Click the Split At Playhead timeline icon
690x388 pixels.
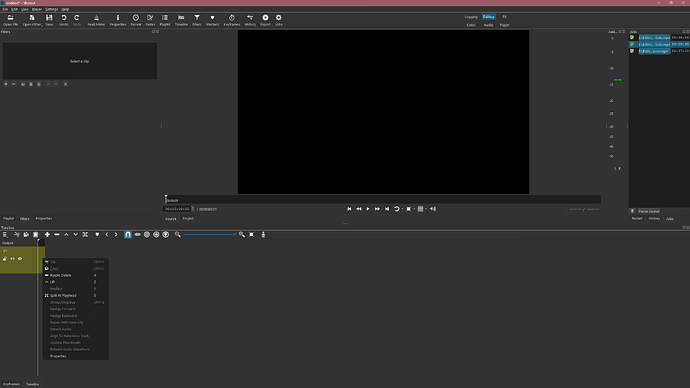click(85, 234)
